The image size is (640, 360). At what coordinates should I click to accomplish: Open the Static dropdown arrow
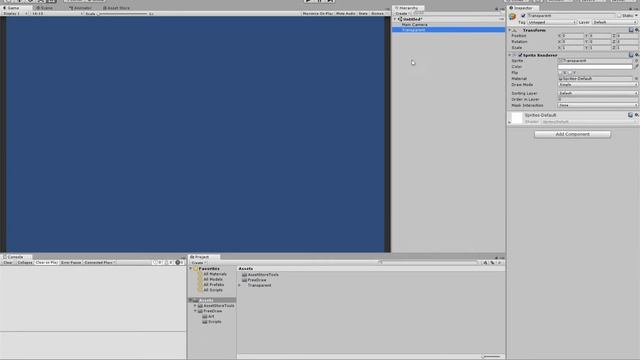point(636,16)
